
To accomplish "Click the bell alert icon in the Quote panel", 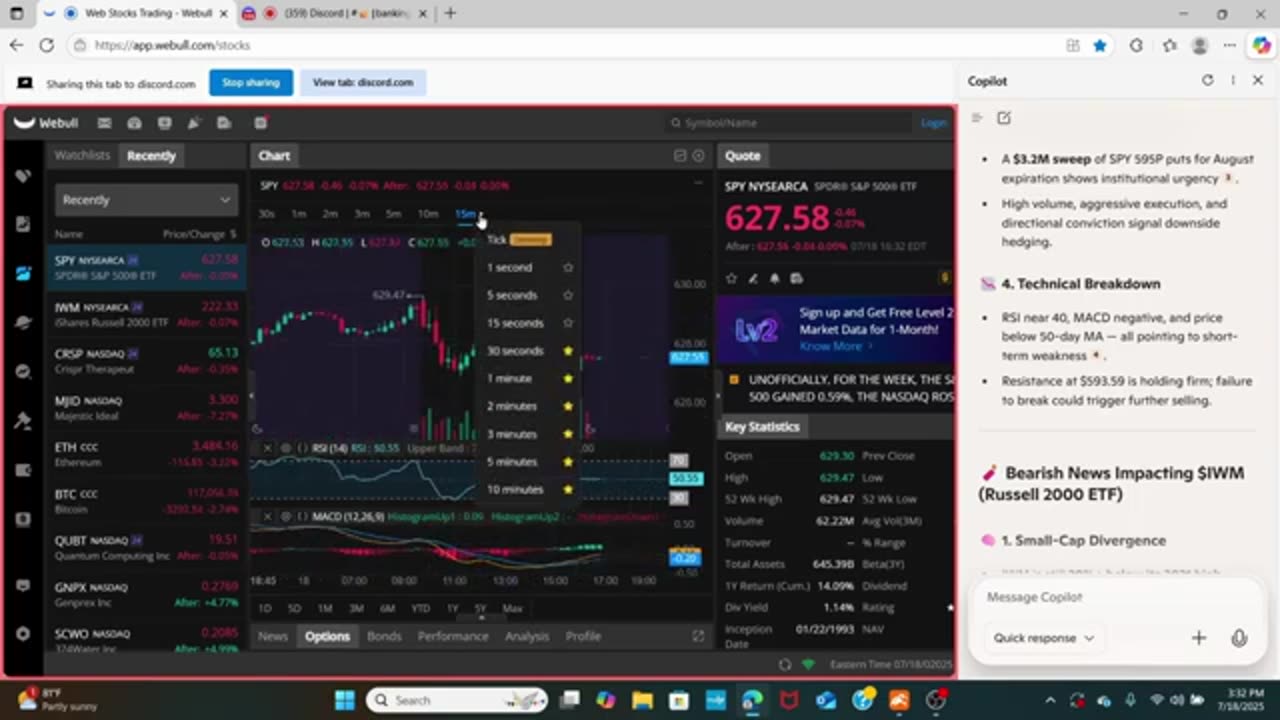I will pos(774,278).
